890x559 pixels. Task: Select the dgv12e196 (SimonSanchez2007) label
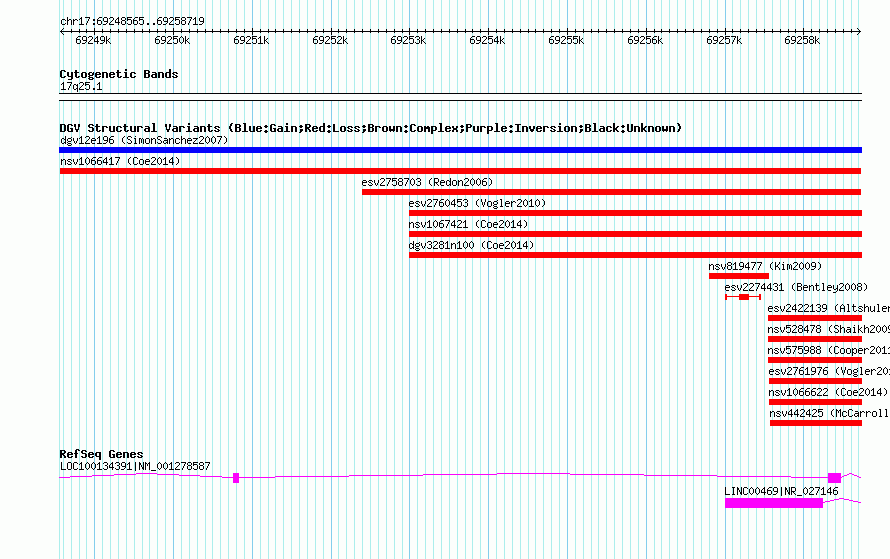click(x=144, y=140)
